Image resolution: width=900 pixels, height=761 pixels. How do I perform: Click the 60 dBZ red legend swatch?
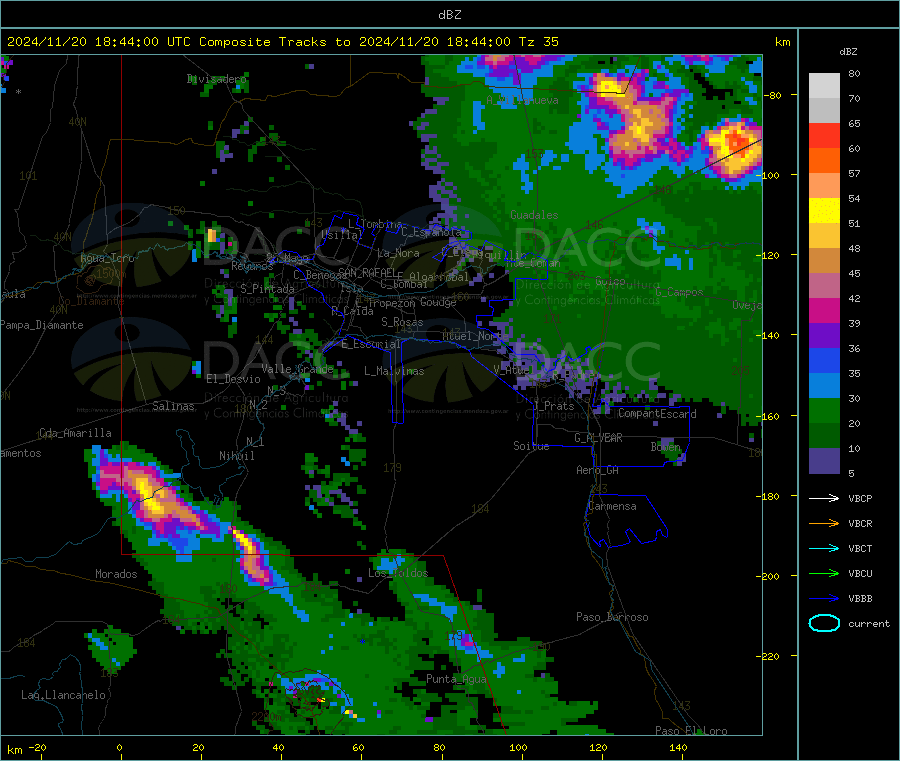[824, 135]
